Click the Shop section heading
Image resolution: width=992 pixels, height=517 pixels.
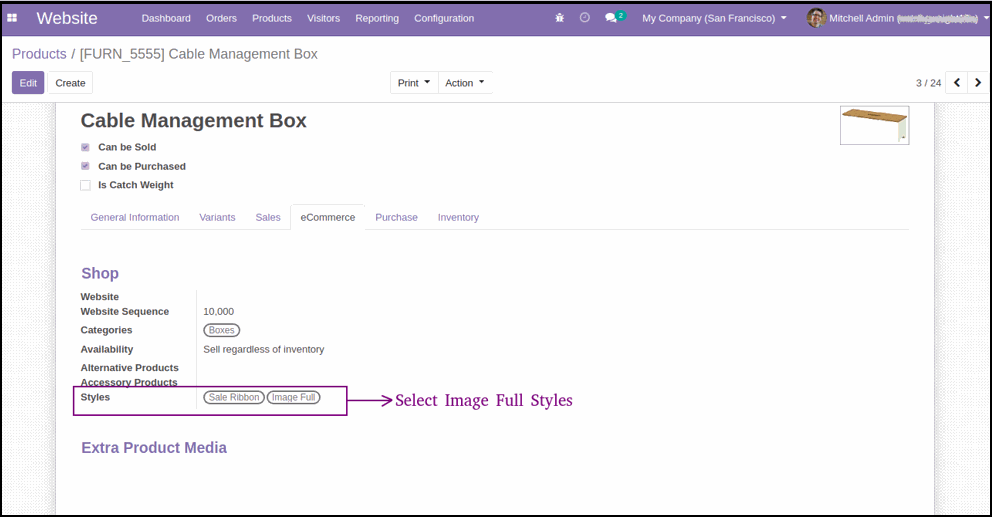pyautogui.click(x=100, y=273)
